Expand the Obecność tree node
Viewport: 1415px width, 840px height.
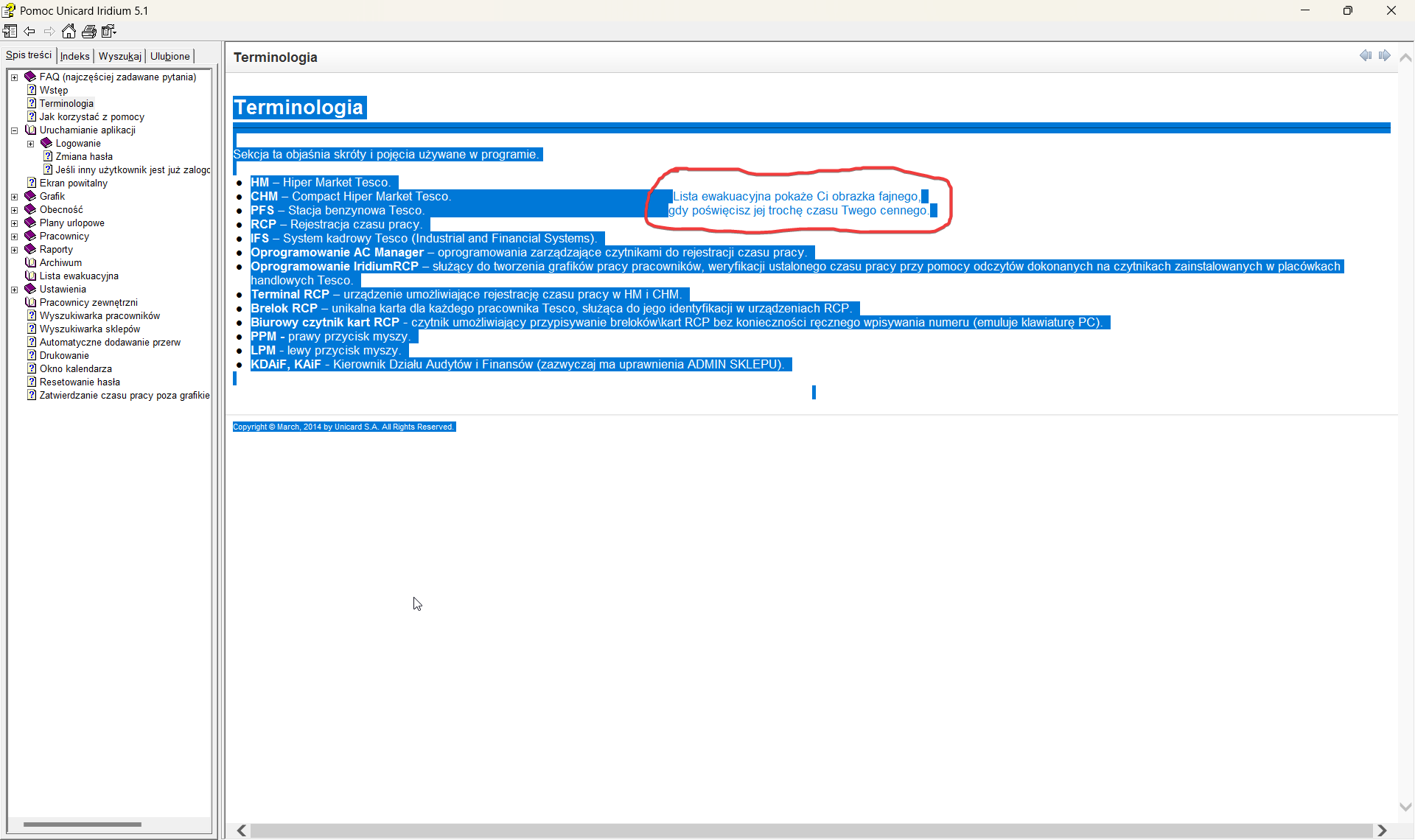14,210
